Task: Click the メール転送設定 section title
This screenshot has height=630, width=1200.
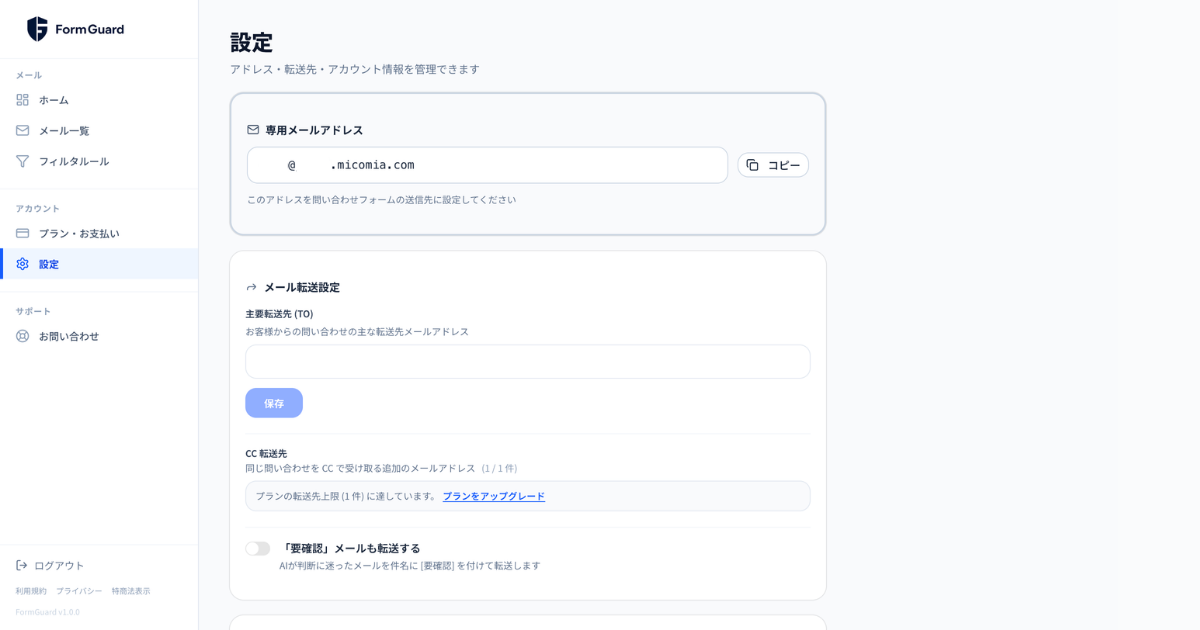Action: pyautogui.click(x=302, y=287)
